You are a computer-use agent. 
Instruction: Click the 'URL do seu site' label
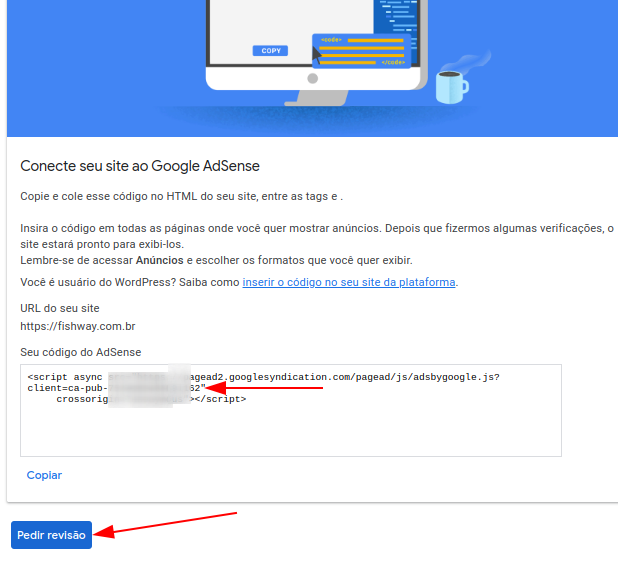click(x=60, y=308)
